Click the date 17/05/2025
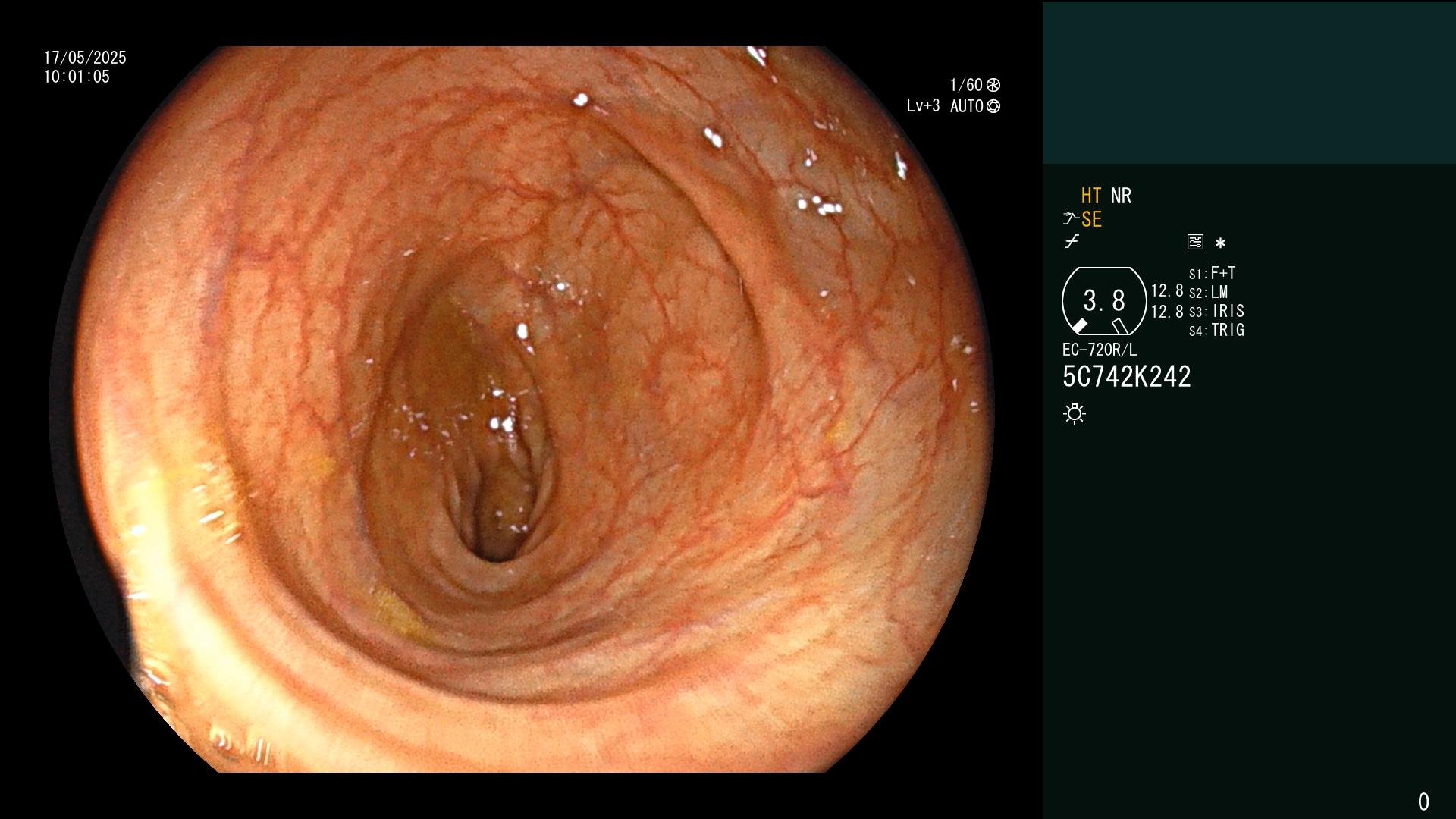 pyautogui.click(x=85, y=58)
